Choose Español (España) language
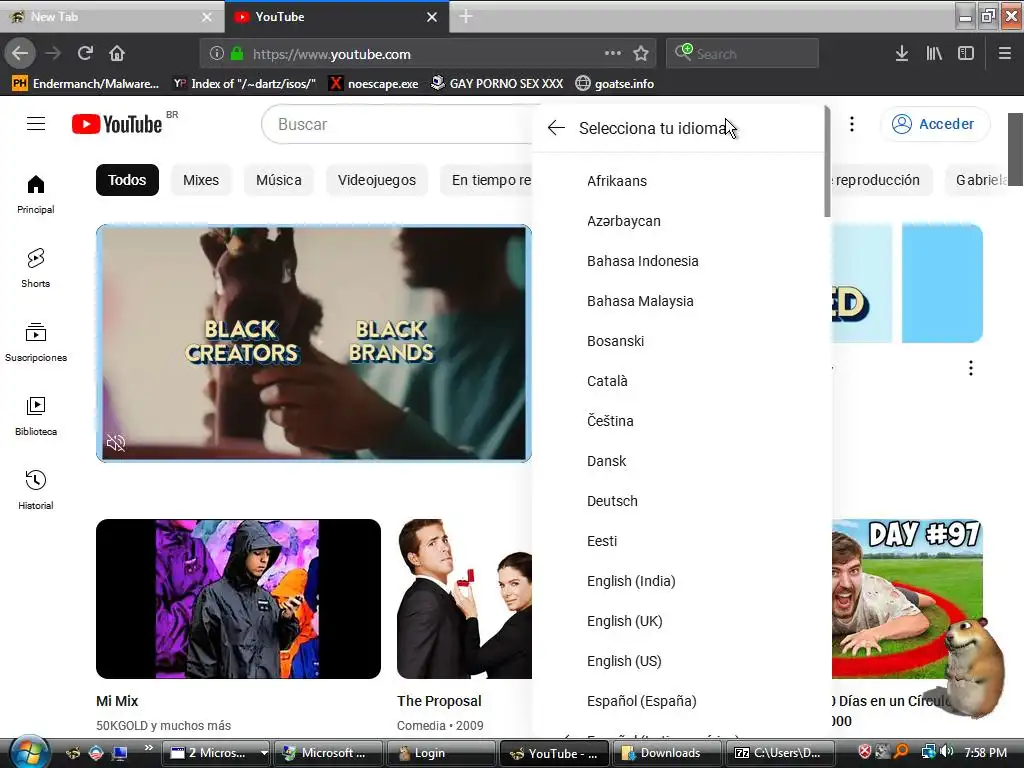Viewport: 1024px width, 768px height. (679, 701)
